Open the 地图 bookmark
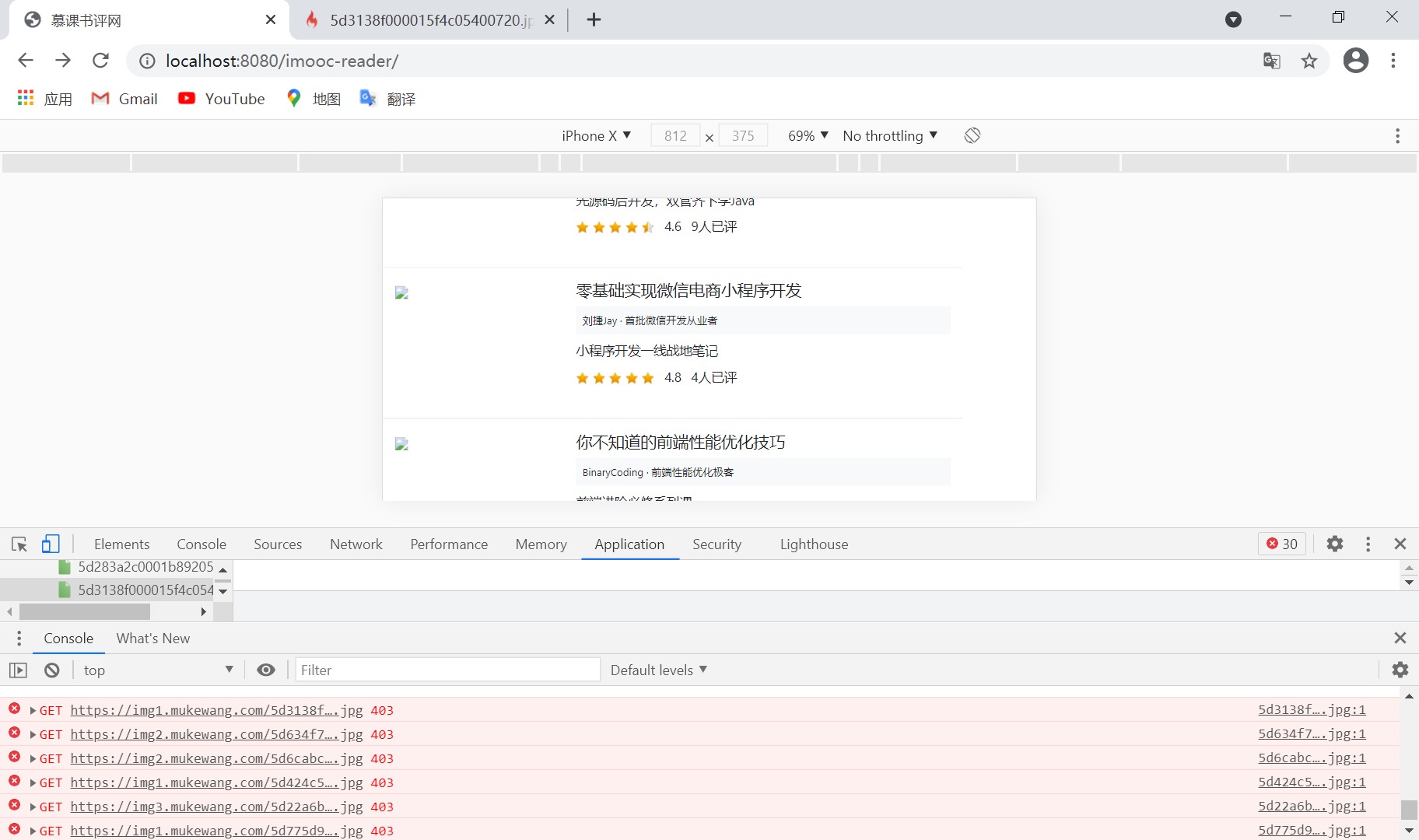The image size is (1419, 840). pyautogui.click(x=314, y=99)
